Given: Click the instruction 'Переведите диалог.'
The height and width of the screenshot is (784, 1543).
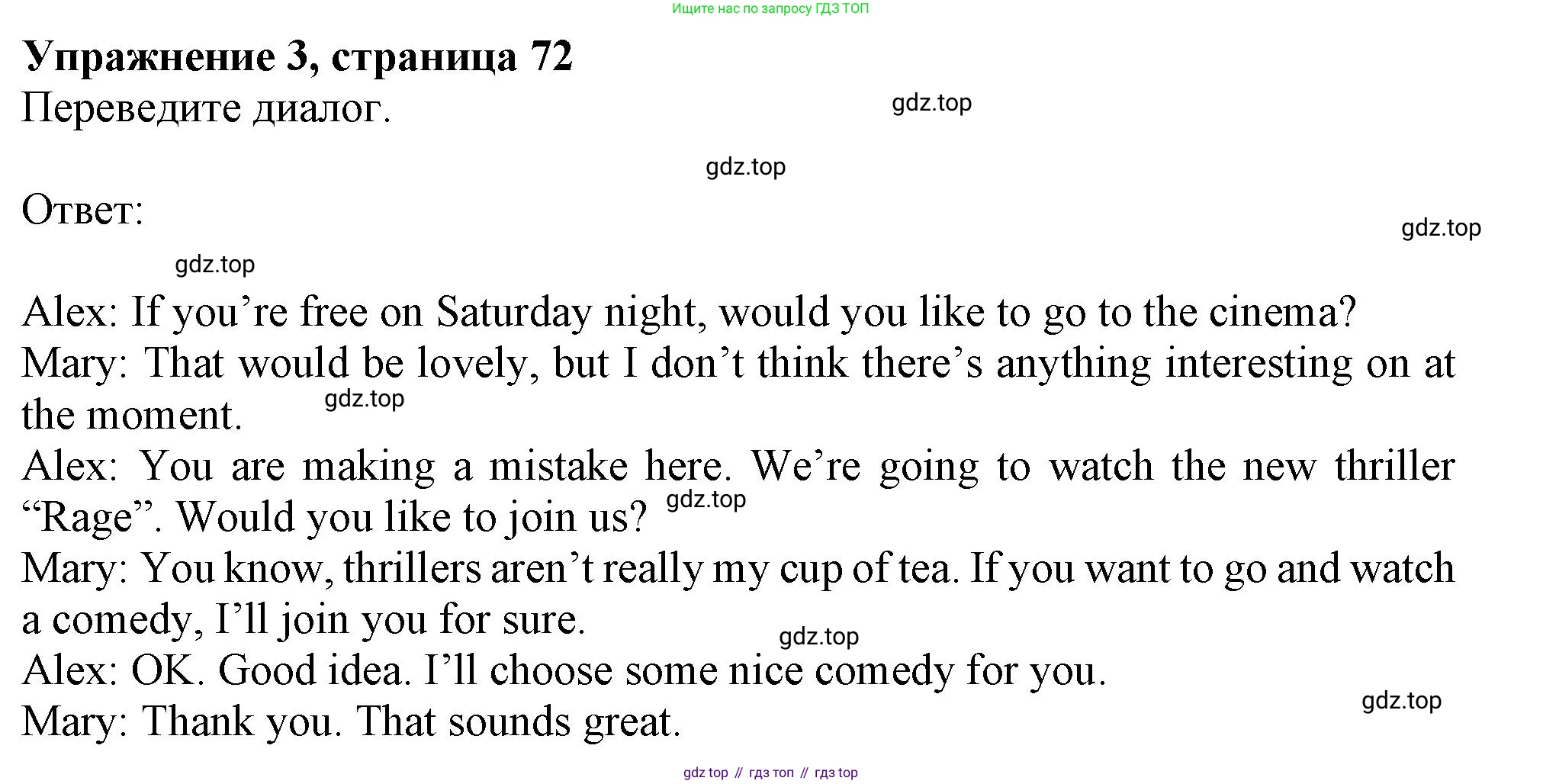Looking at the screenshot, I should [x=206, y=108].
